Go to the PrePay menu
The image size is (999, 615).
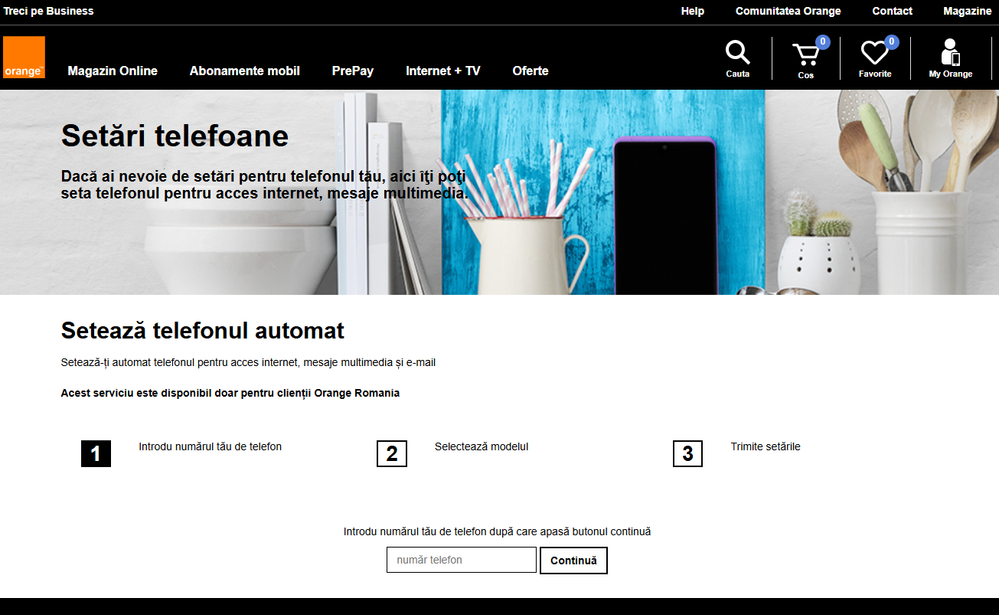coord(353,71)
